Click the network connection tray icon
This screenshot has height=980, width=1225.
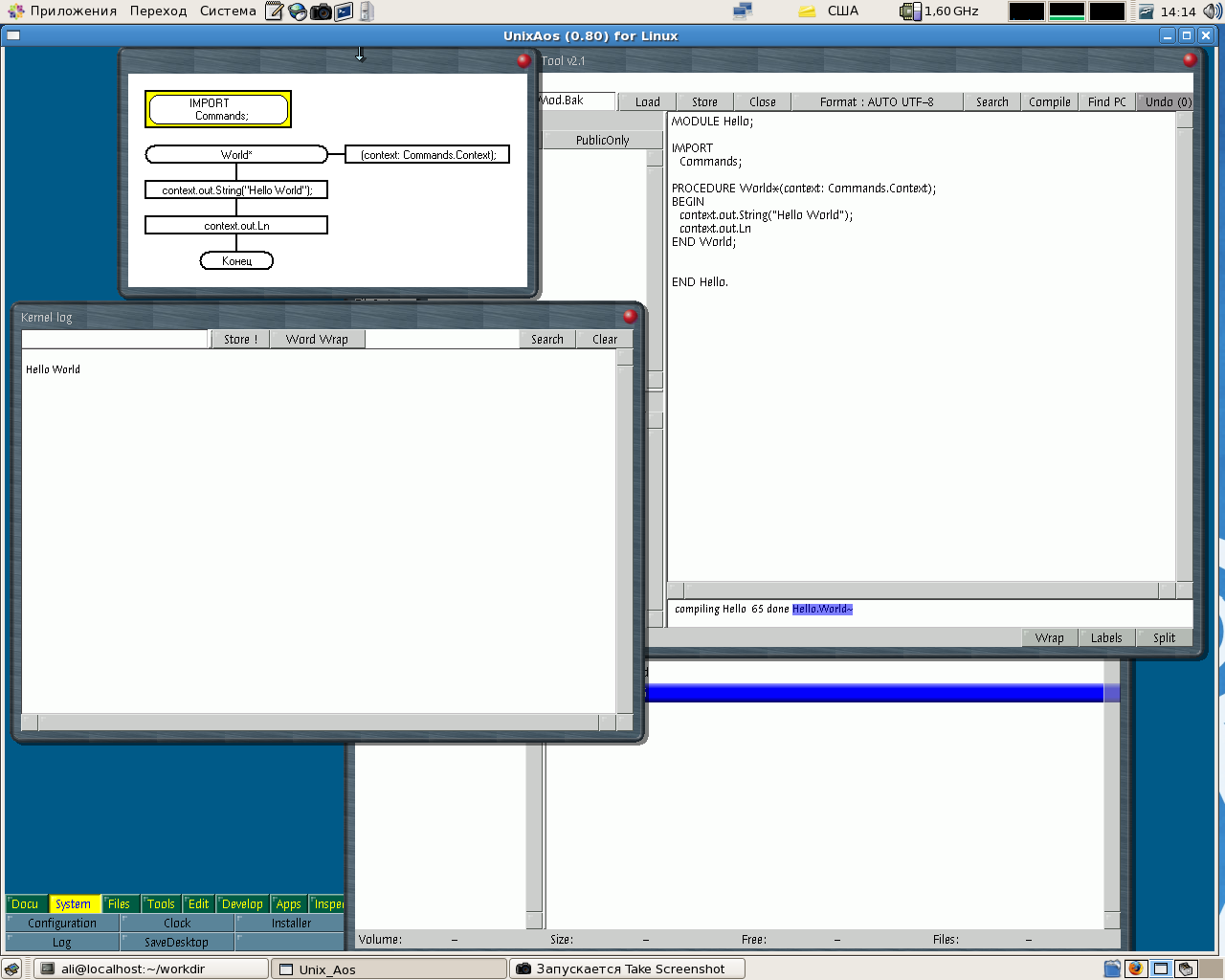point(743,11)
